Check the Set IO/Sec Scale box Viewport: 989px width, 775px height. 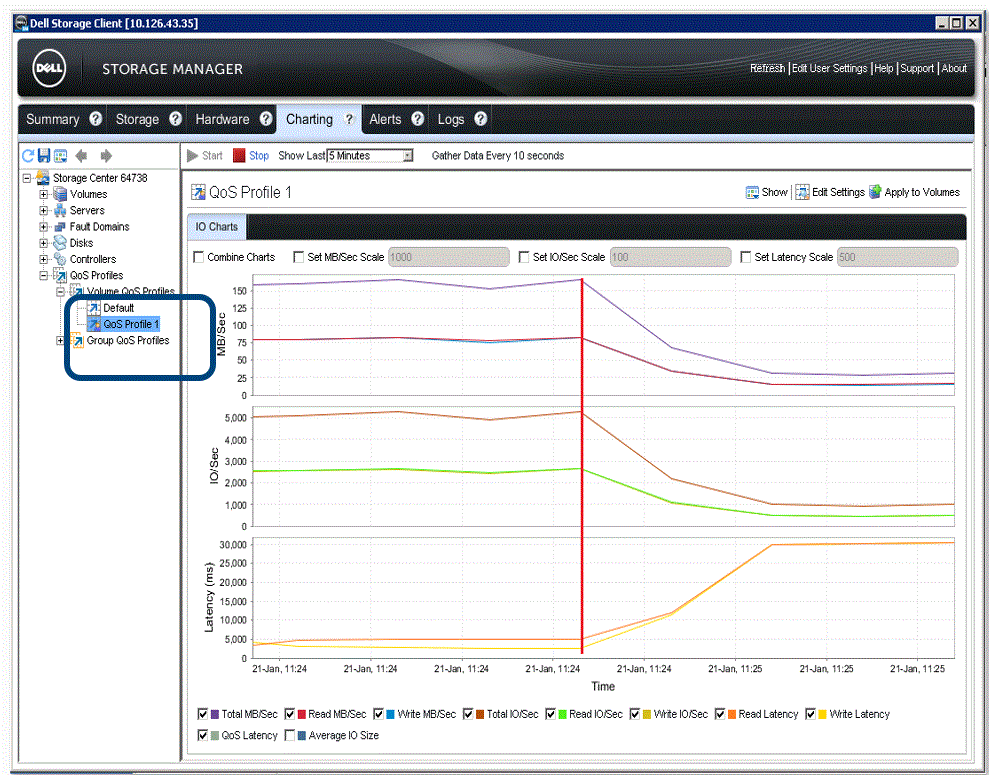524,257
